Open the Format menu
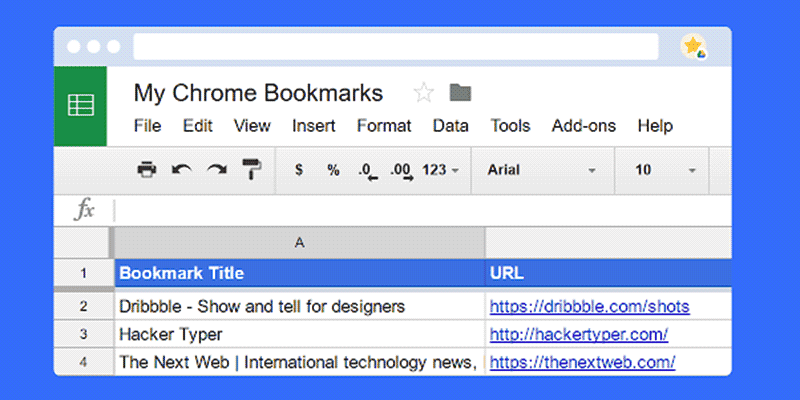Screen dimensions: 800x400 (x=384, y=126)
